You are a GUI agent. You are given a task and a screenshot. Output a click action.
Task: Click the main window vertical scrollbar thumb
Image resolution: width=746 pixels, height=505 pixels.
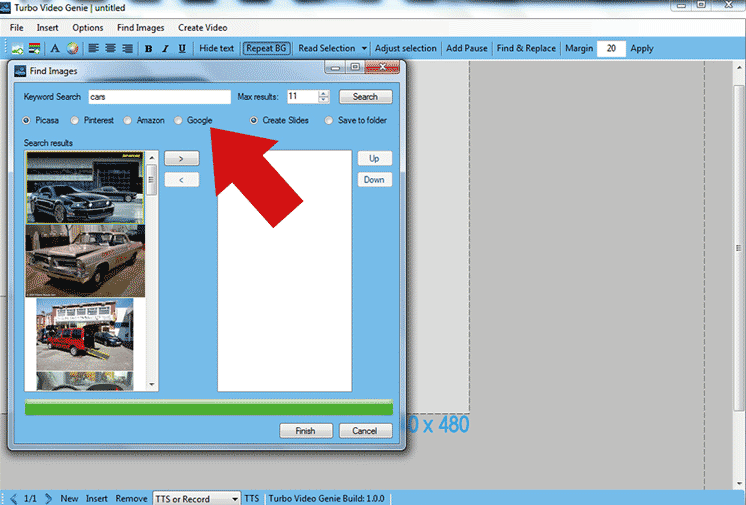pos(738,248)
